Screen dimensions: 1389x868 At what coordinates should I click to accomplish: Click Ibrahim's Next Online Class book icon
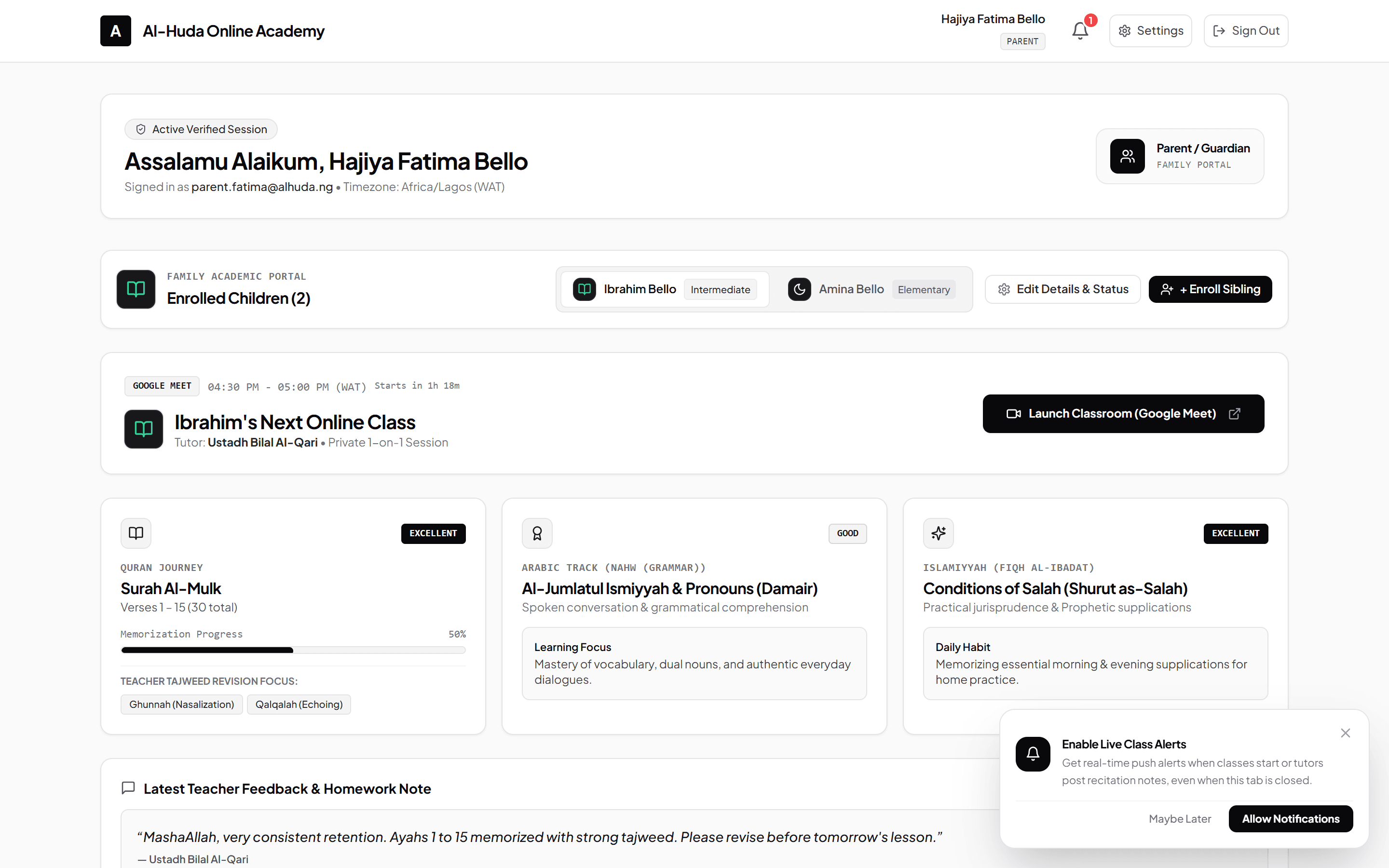(x=144, y=429)
